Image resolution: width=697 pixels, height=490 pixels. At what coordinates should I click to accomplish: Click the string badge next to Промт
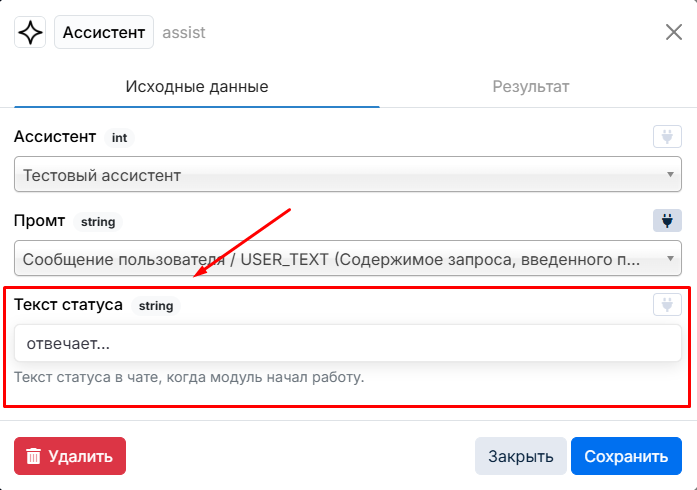98,221
